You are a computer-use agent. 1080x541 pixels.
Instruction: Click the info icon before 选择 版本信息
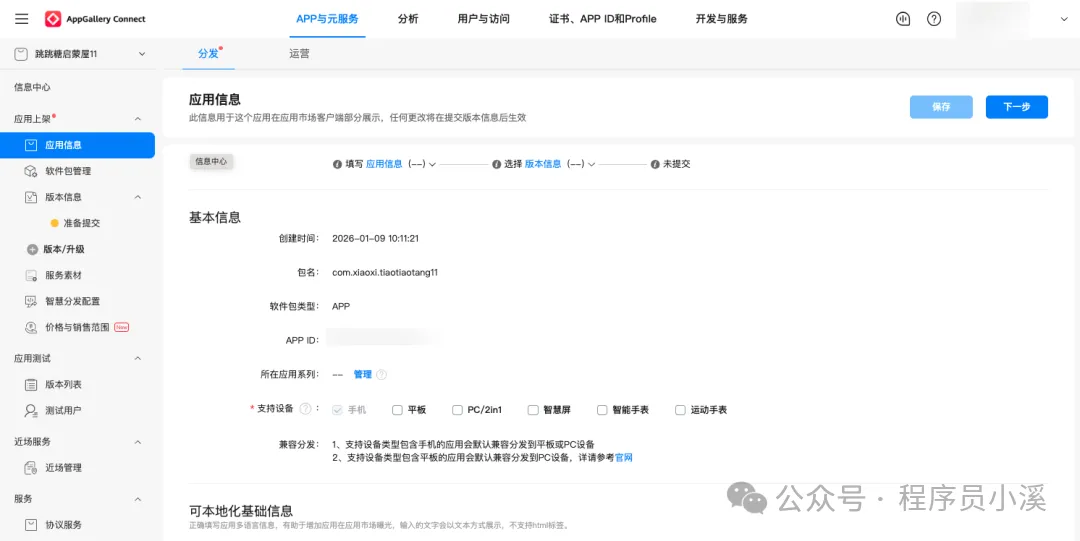[x=496, y=165]
